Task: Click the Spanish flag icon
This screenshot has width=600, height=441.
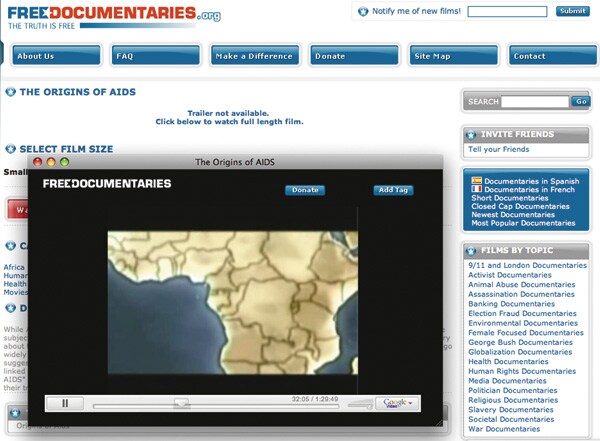Action: tap(476, 180)
